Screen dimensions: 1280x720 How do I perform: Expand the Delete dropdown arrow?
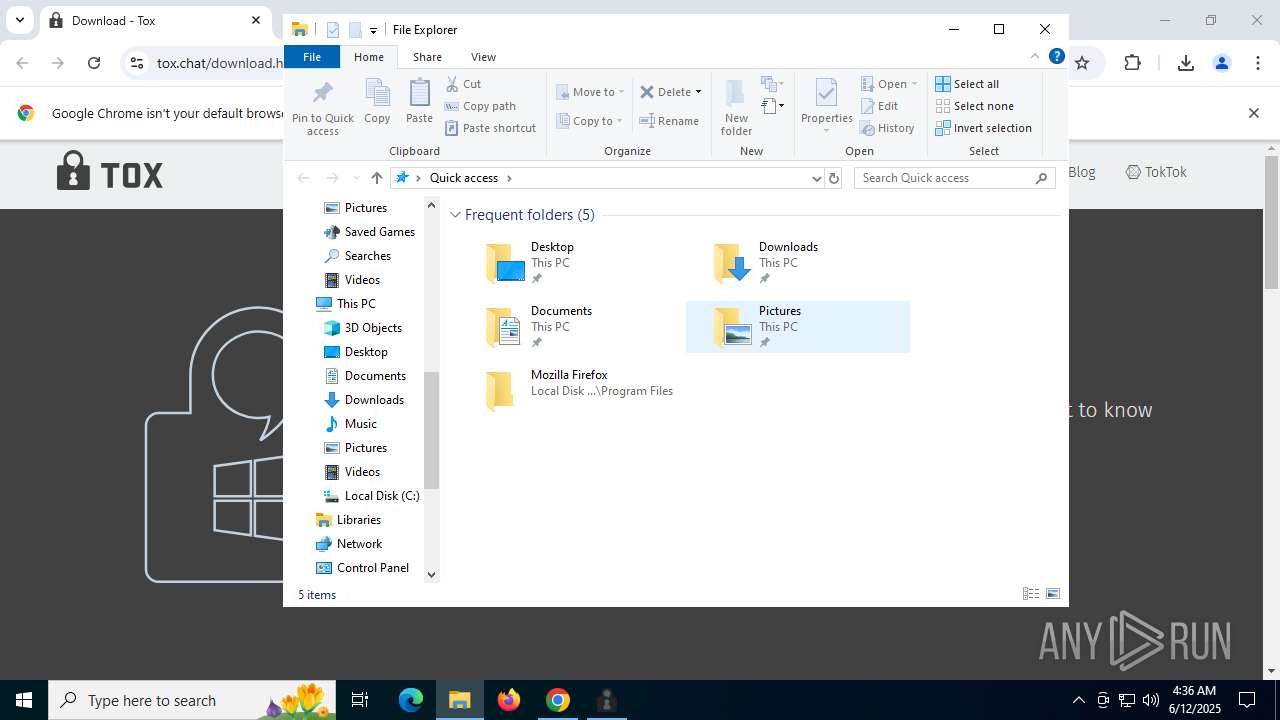[x=698, y=92]
